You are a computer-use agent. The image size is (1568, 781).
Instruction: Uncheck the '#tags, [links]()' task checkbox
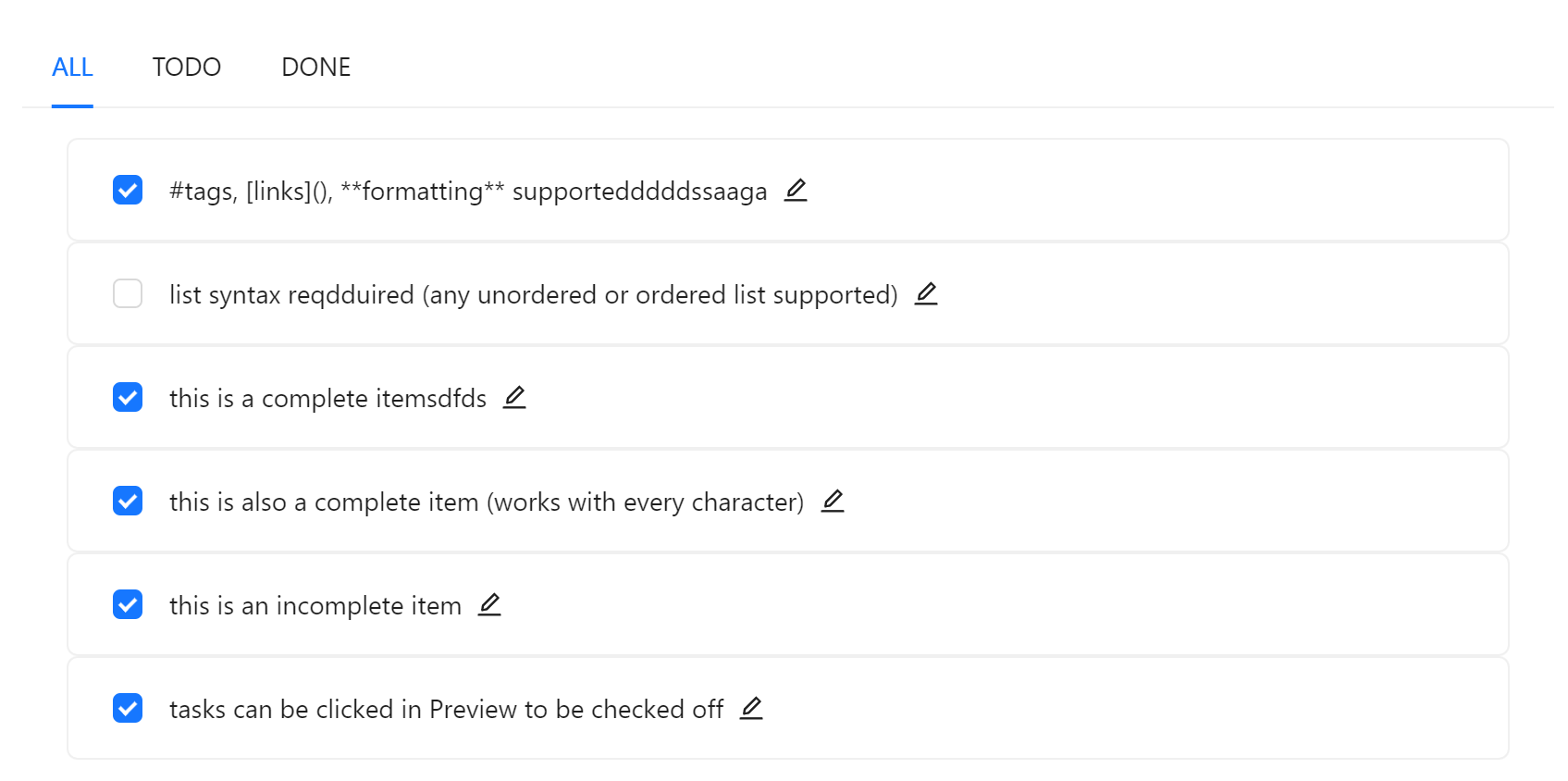click(128, 190)
